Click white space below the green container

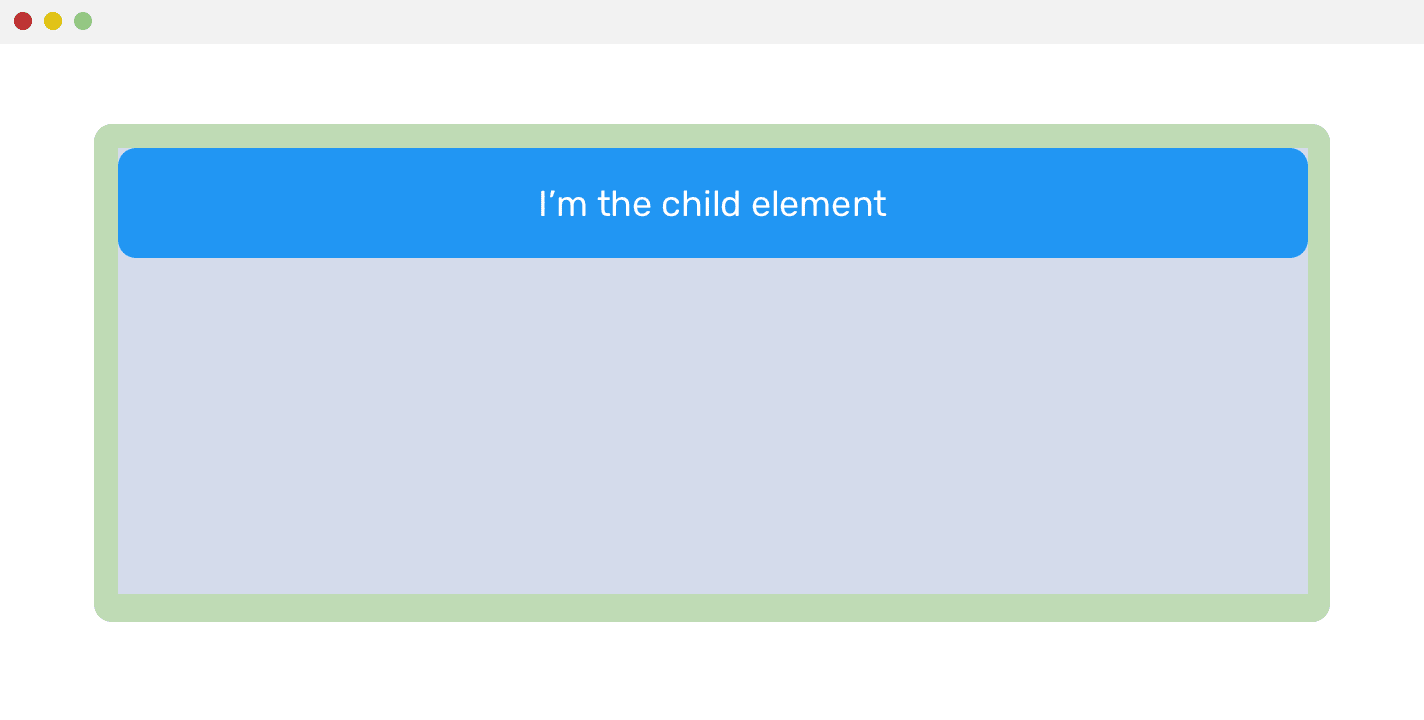click(x=712, y=672)
